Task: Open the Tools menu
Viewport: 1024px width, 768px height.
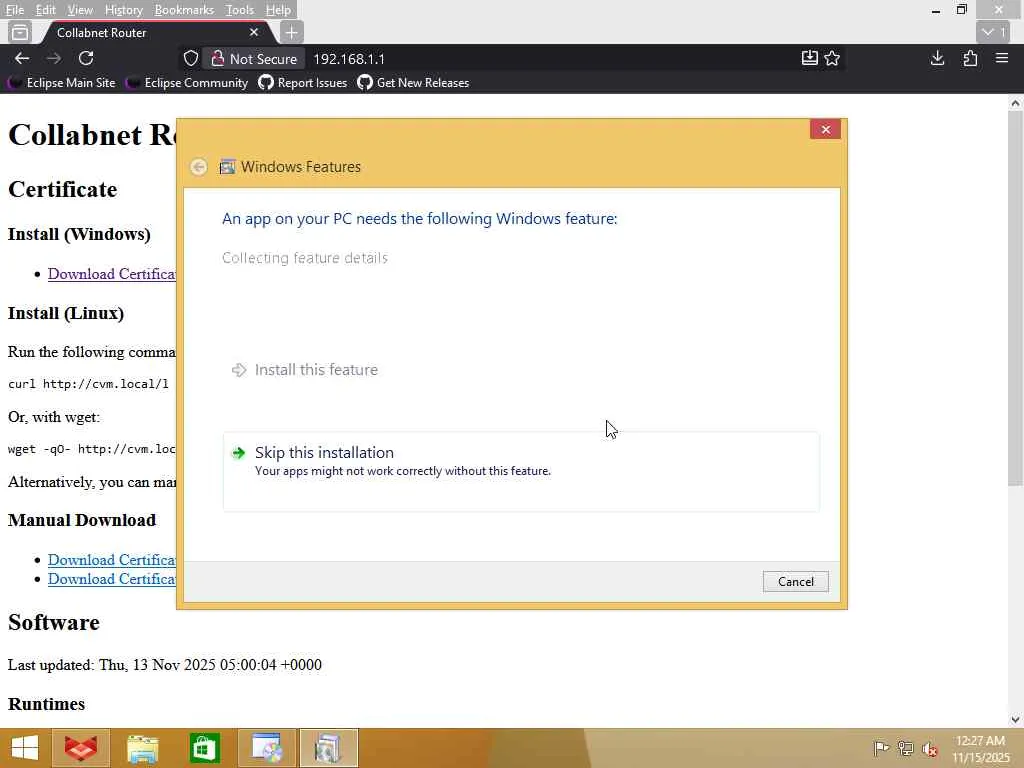Action: tap(240, 10)
